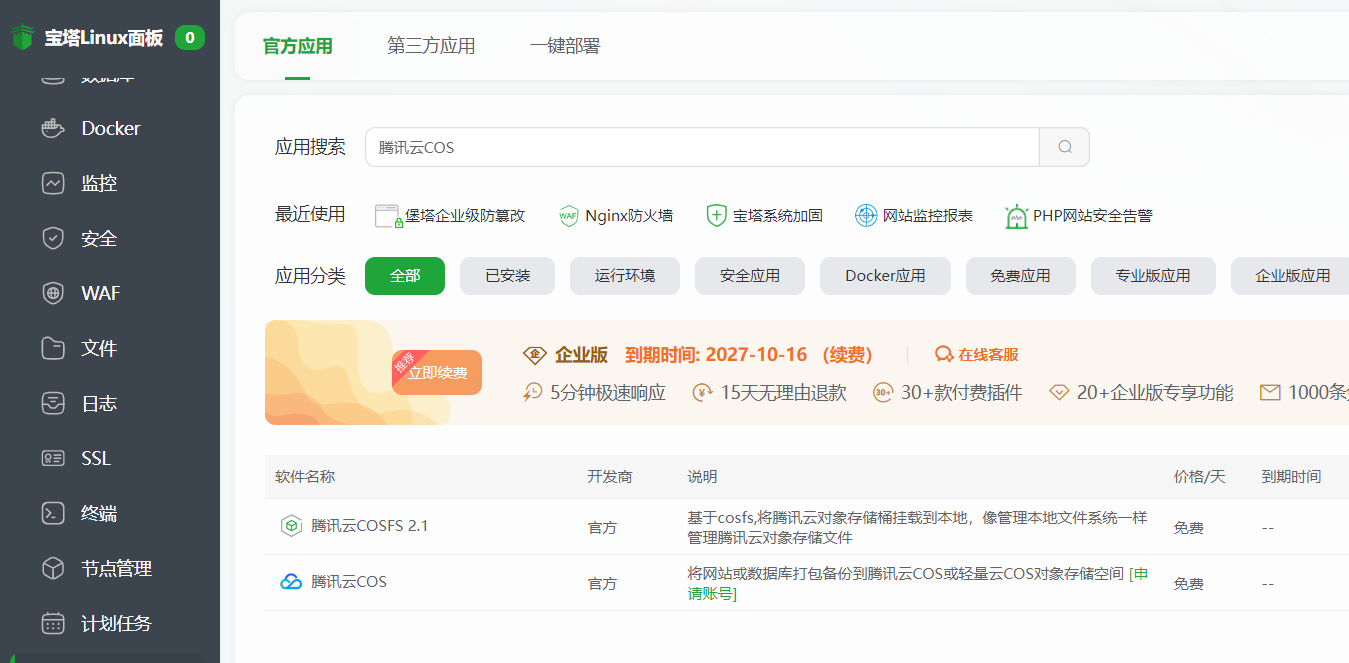Screen dimensions: 1349x663
Task: Click the 腾讯云COS software name in table
Action: point(348,582)
